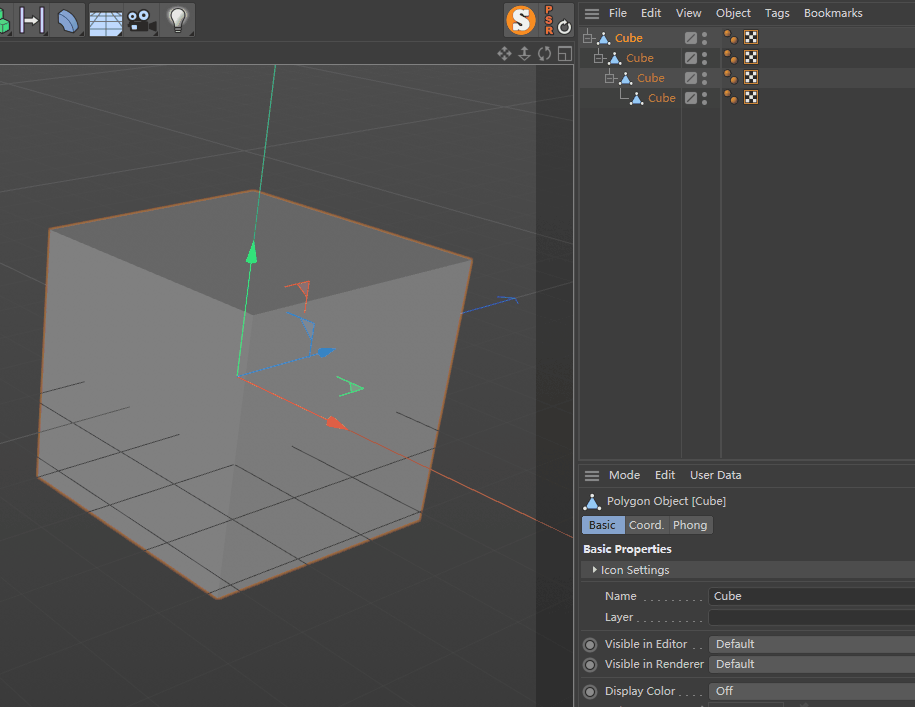Open the Floor grid environment icon

click(106, 20)
